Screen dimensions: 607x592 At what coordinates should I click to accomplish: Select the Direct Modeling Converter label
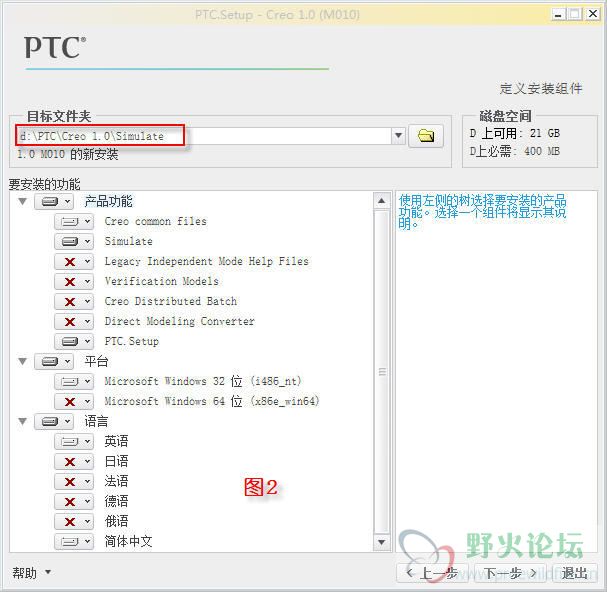click(180, 321)
